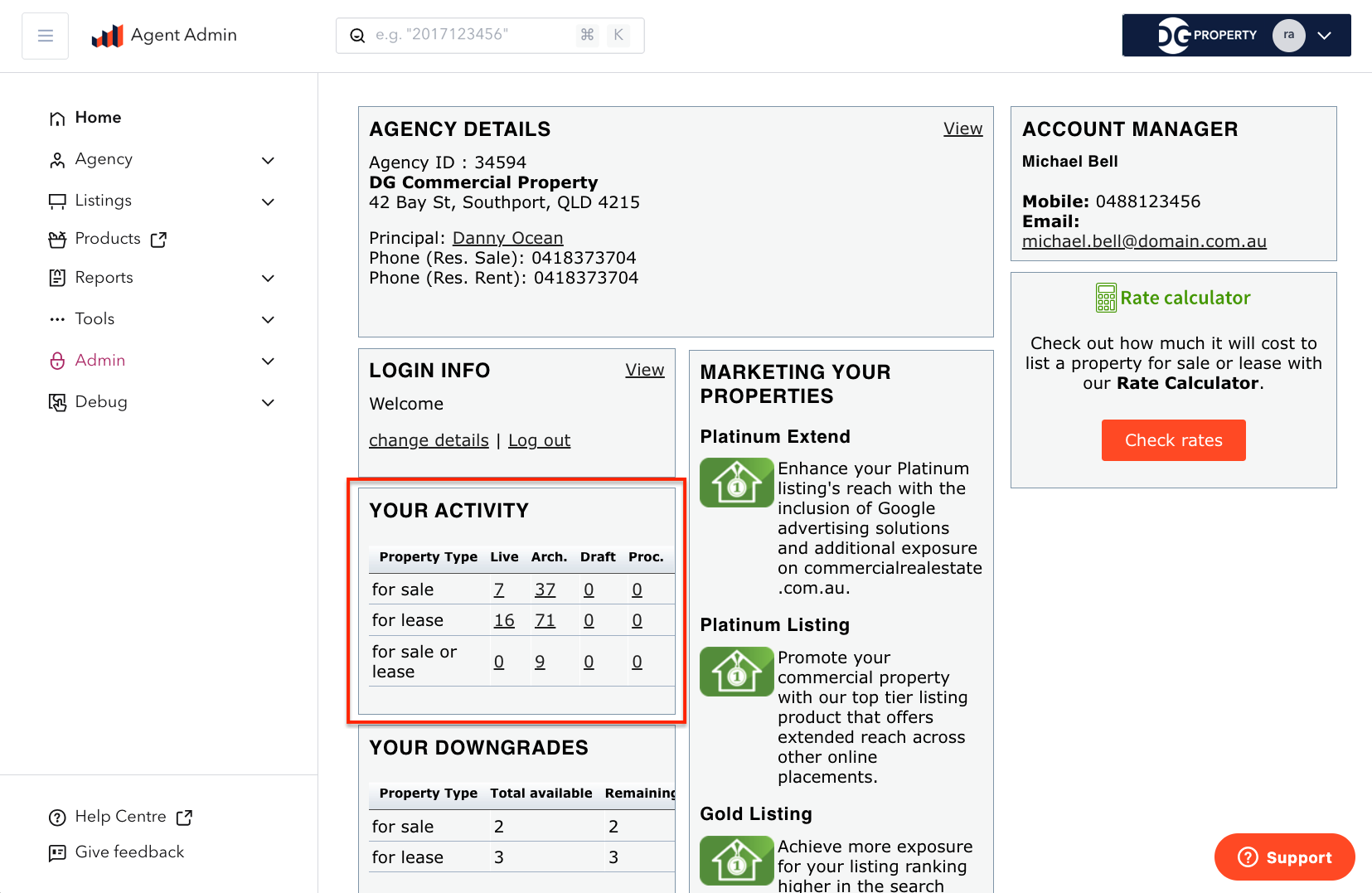The width and height of the screenshot is (1372, 893).
Task: Open draft for sale count 0
Action: [589, 590]
